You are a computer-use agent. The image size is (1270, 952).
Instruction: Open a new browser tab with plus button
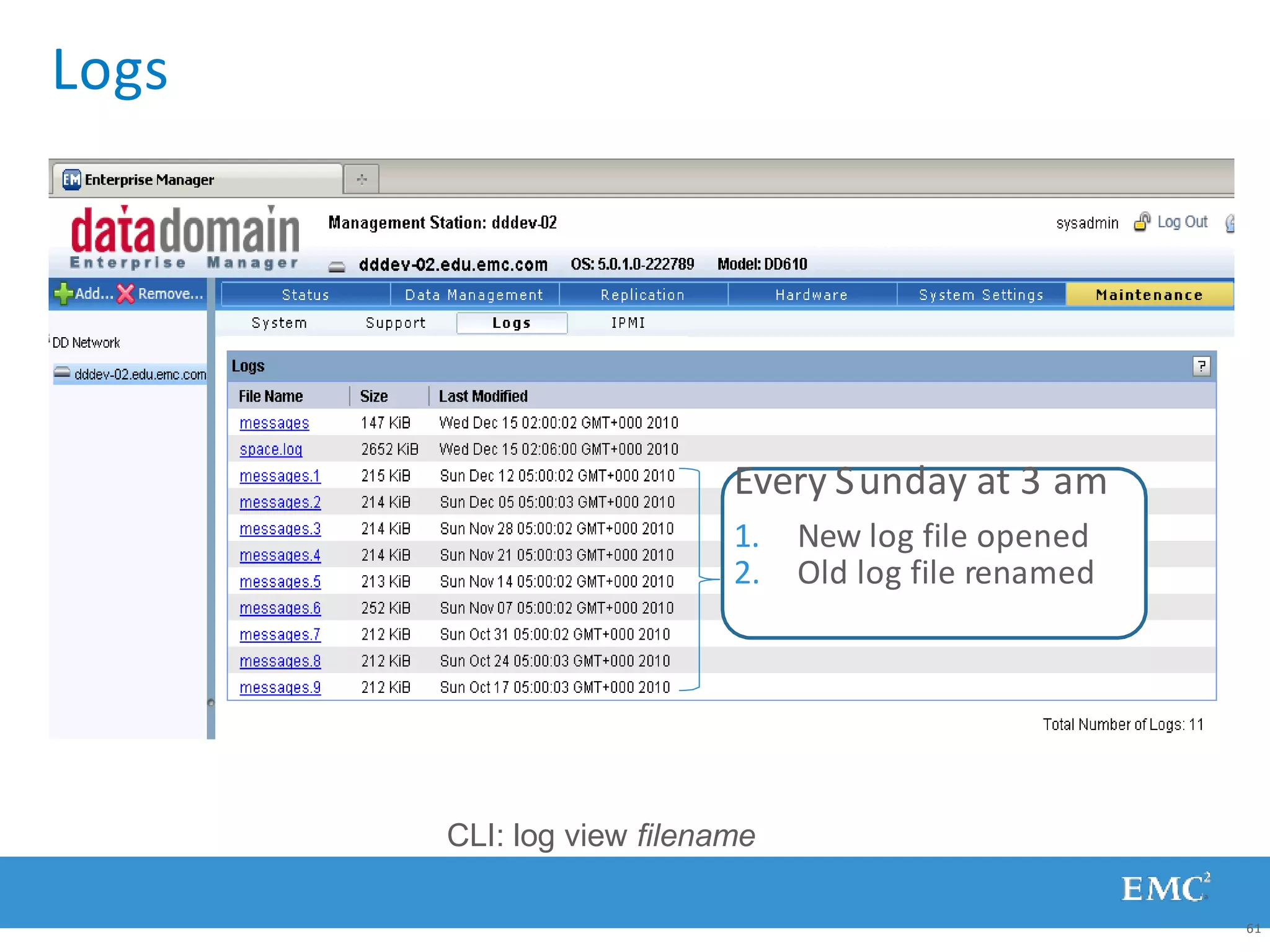coord(362,180)
